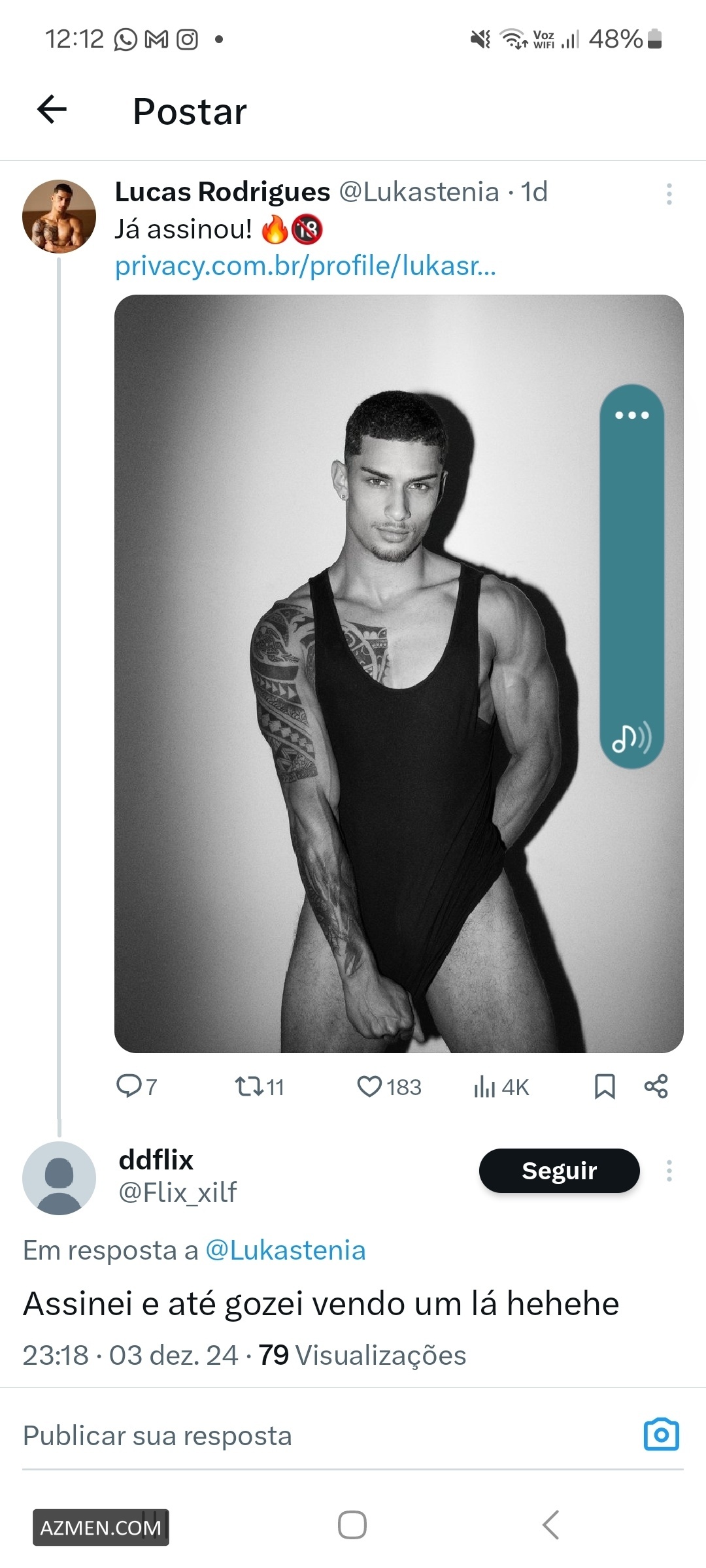Open more options for Lucas Rodrigues post

pos(669,194)
